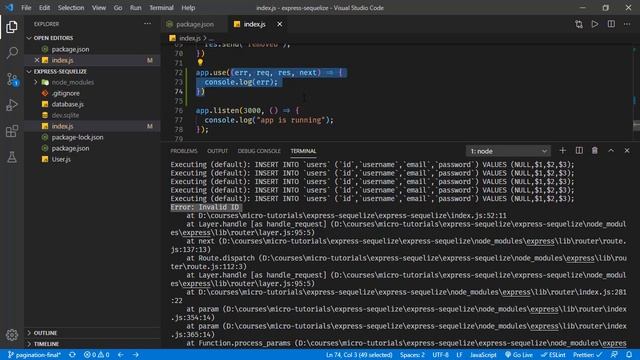Open the File menu
Image resolution: width=640 pixels, height=360 pixels.
[26, 8]
